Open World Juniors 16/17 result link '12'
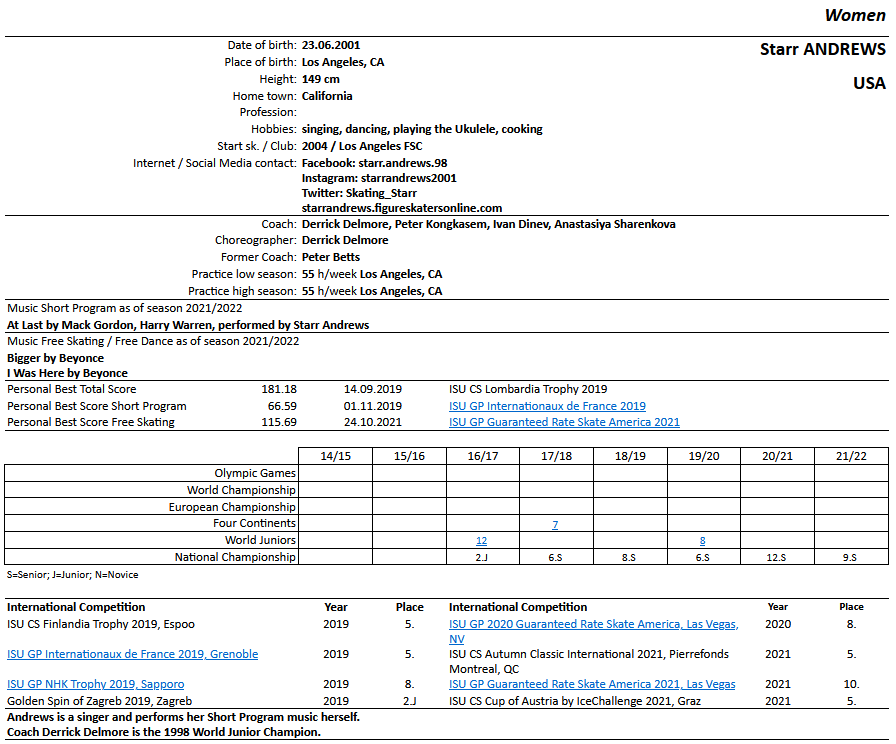This screenshot has width=896, height=744. tap(482, 541)
